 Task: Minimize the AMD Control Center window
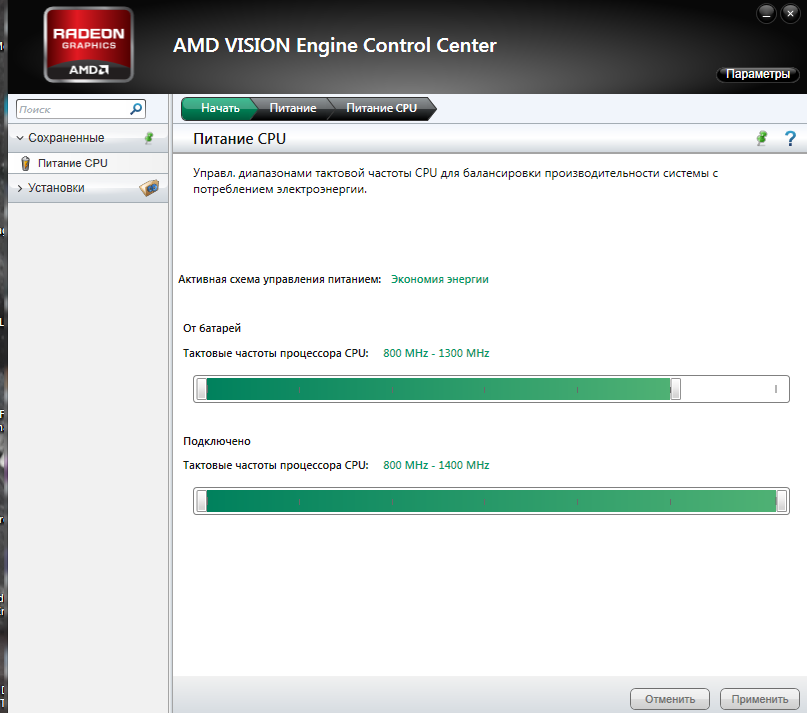[766, 14]
